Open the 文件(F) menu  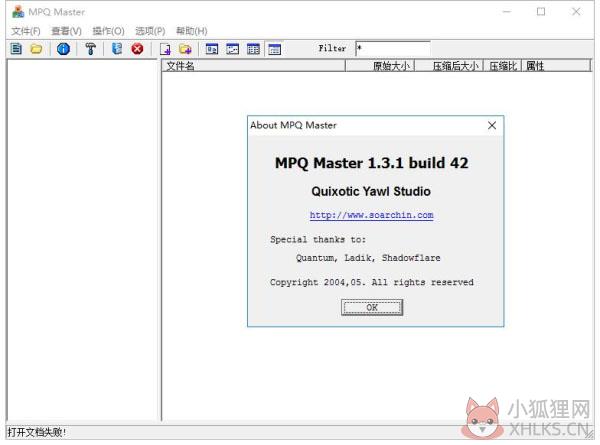(26, 31)
